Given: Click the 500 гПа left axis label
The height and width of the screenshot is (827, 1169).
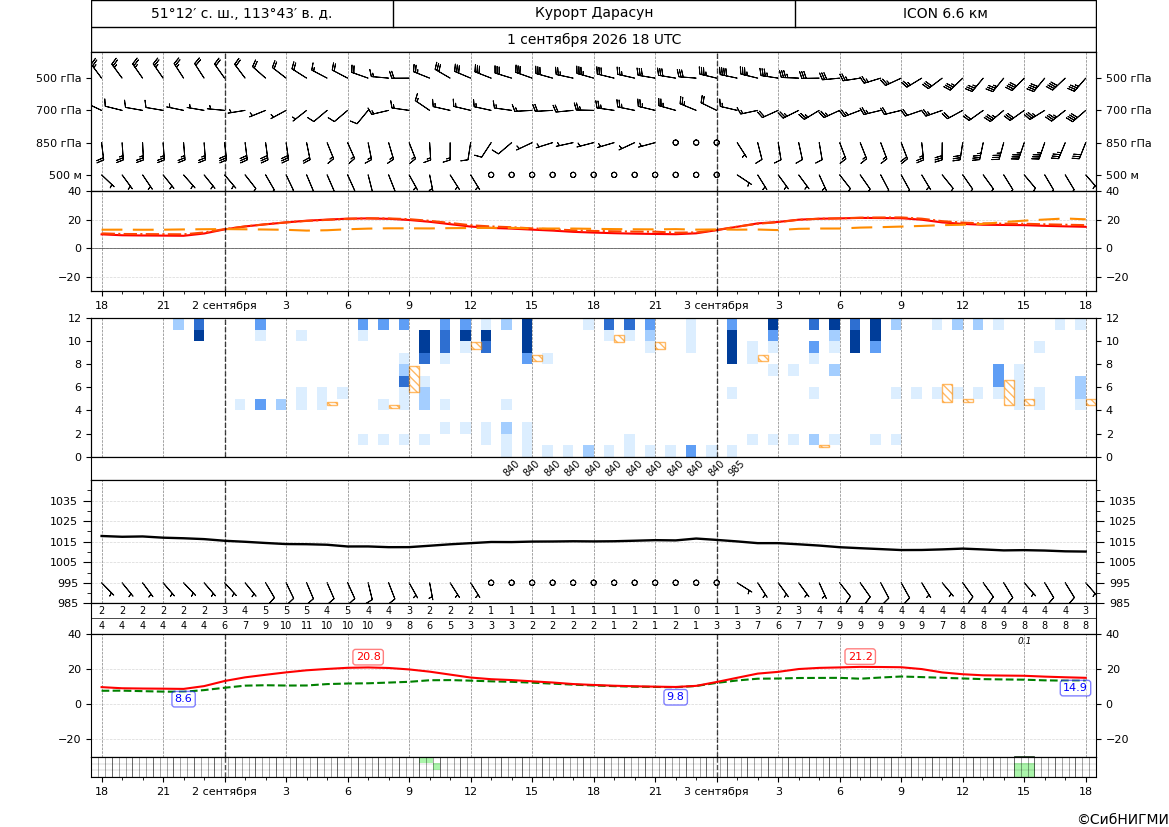Looking at the screenshot, I should click(59, 78).
